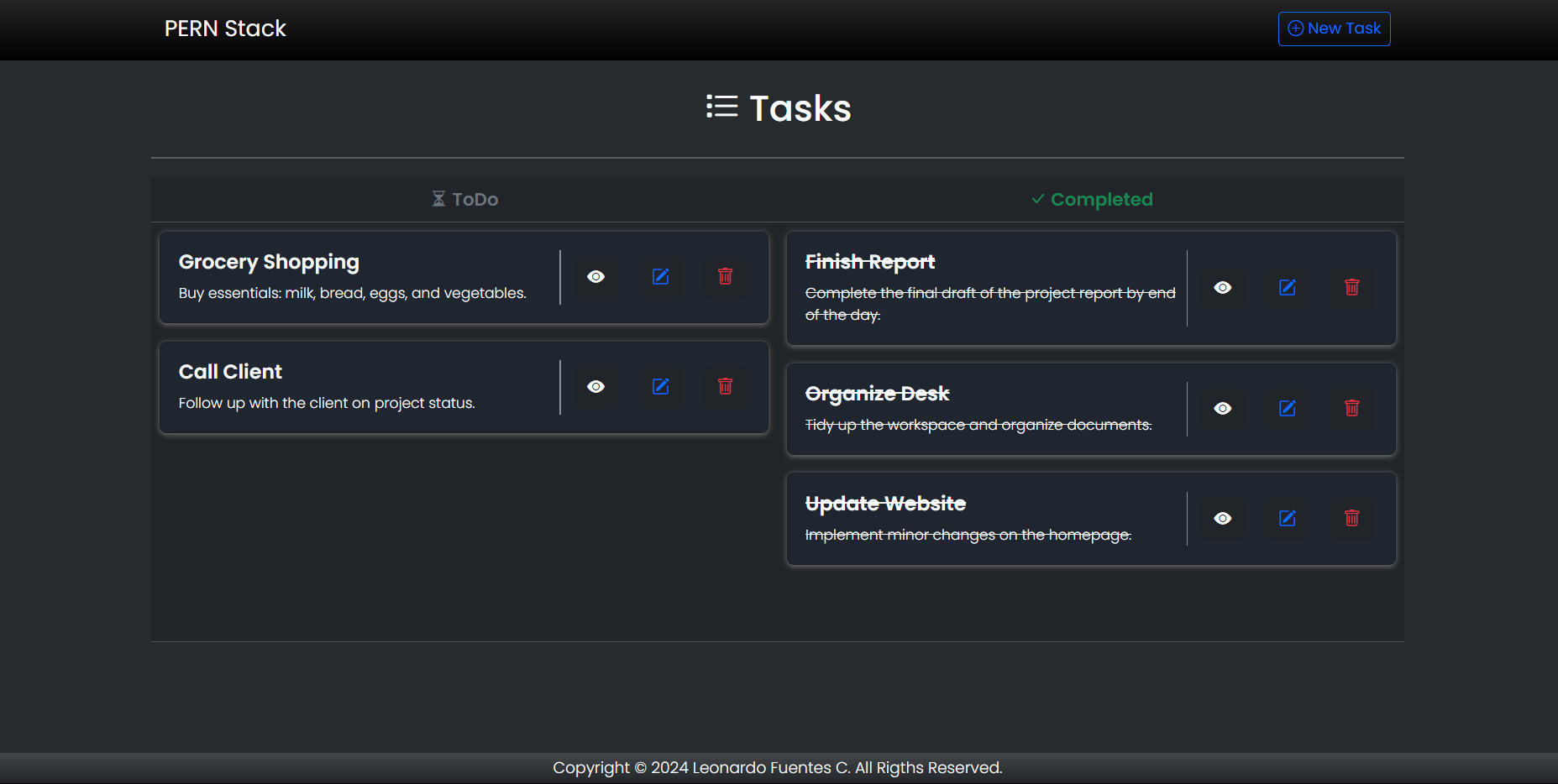View details of Grocery Shopping task
Image resolution: width=1558 pixels, height=784 pixels.
[596, 277]
